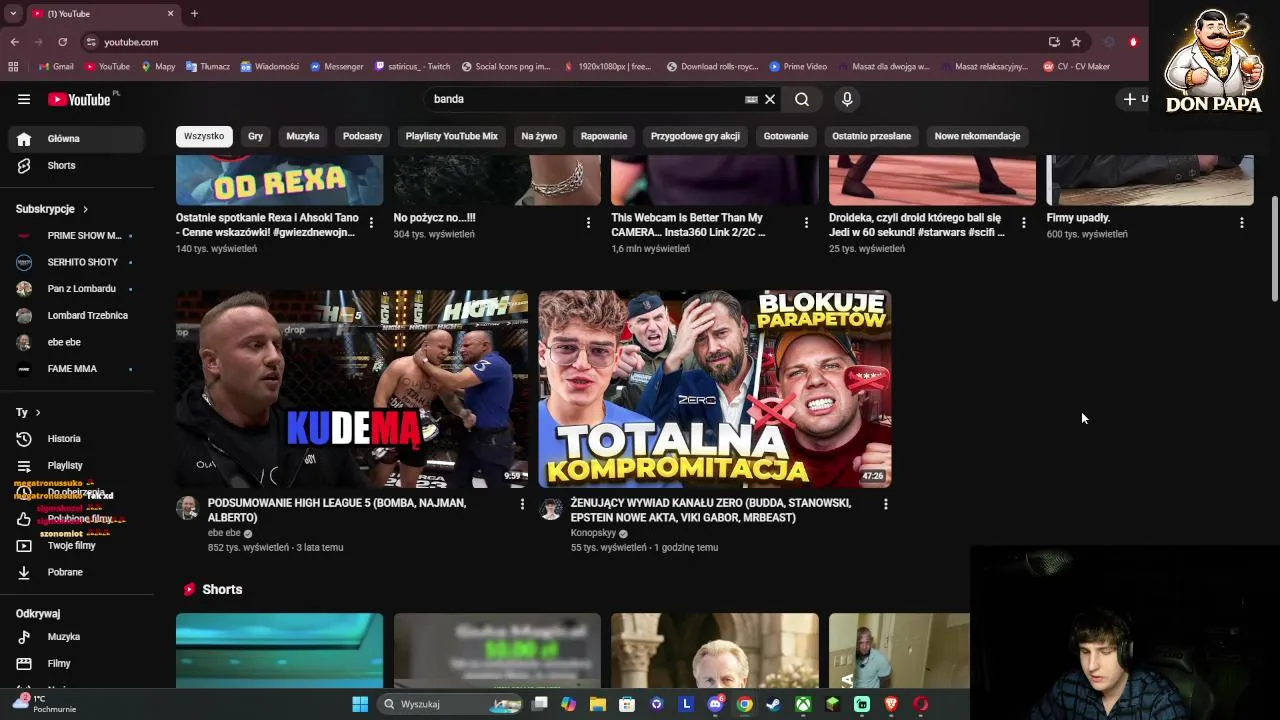Open Pobrane downloads in the sidebar

pos(75,572)
